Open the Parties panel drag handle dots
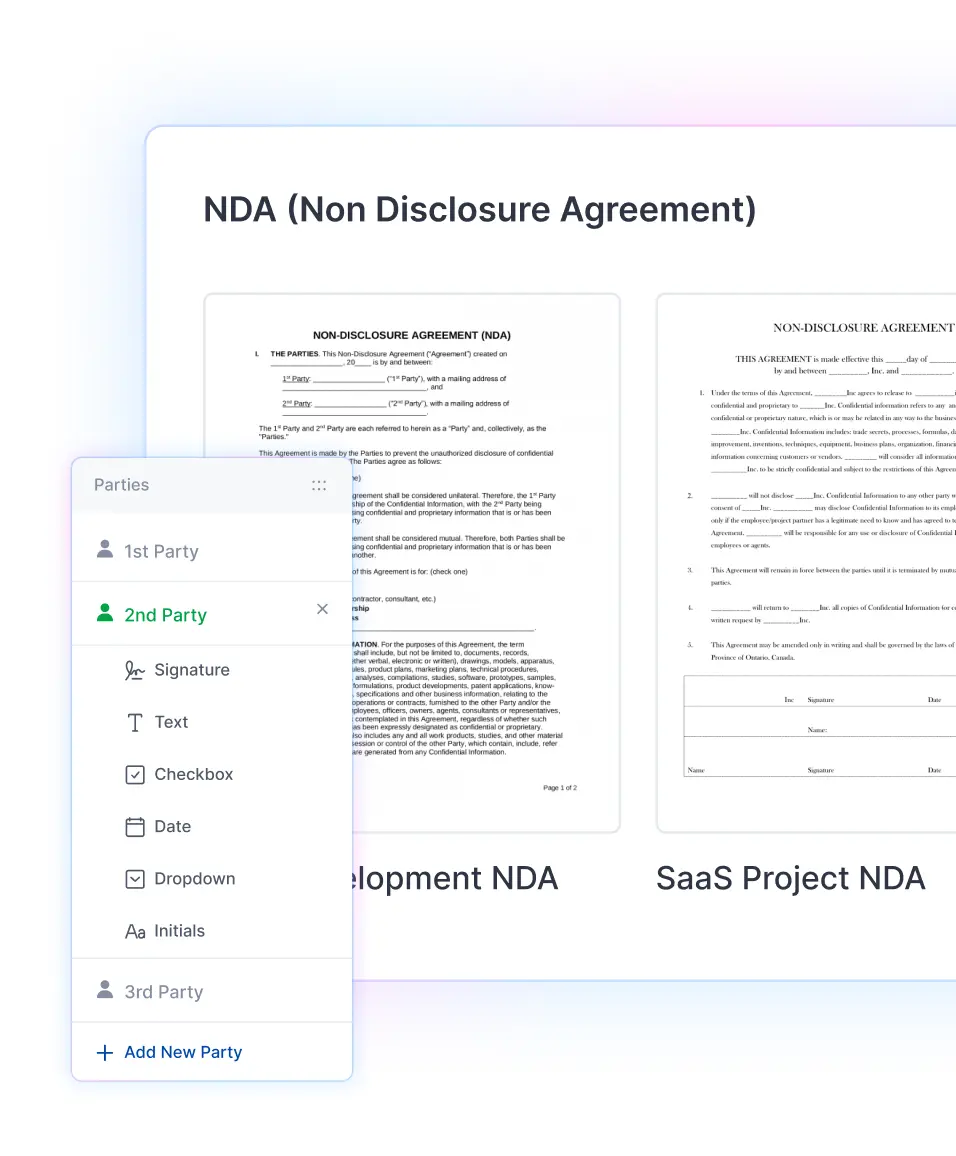The height and width of the screenshot is (1156, 956). click(x=318, y=485)
